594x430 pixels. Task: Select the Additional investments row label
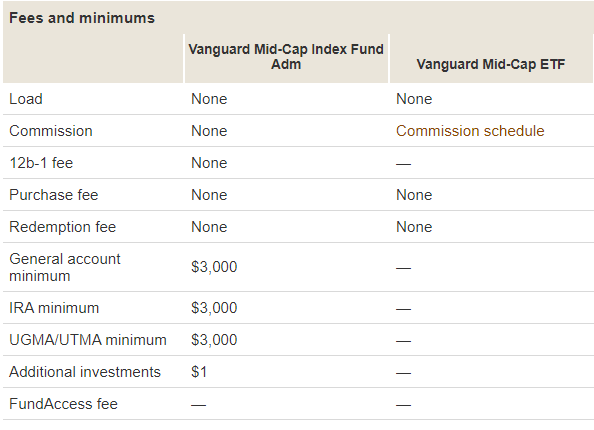click(85, 372)
